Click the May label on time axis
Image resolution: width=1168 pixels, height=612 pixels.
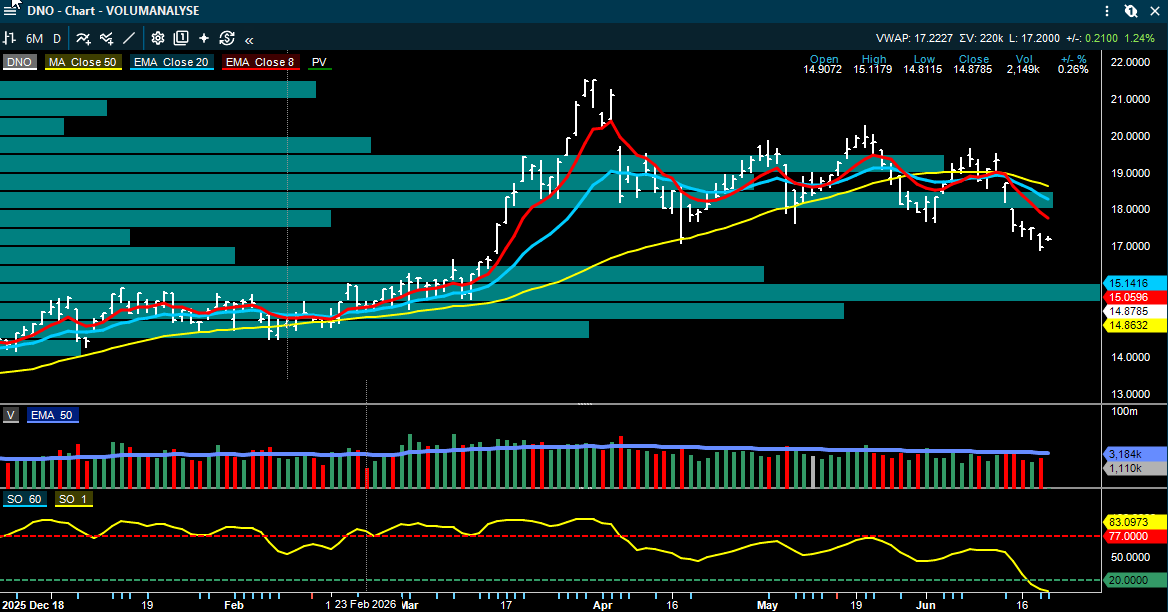(766, 605)
